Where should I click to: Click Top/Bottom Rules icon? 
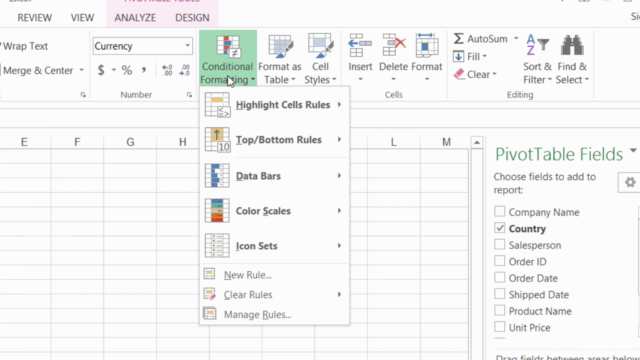[x=217, y=140]
